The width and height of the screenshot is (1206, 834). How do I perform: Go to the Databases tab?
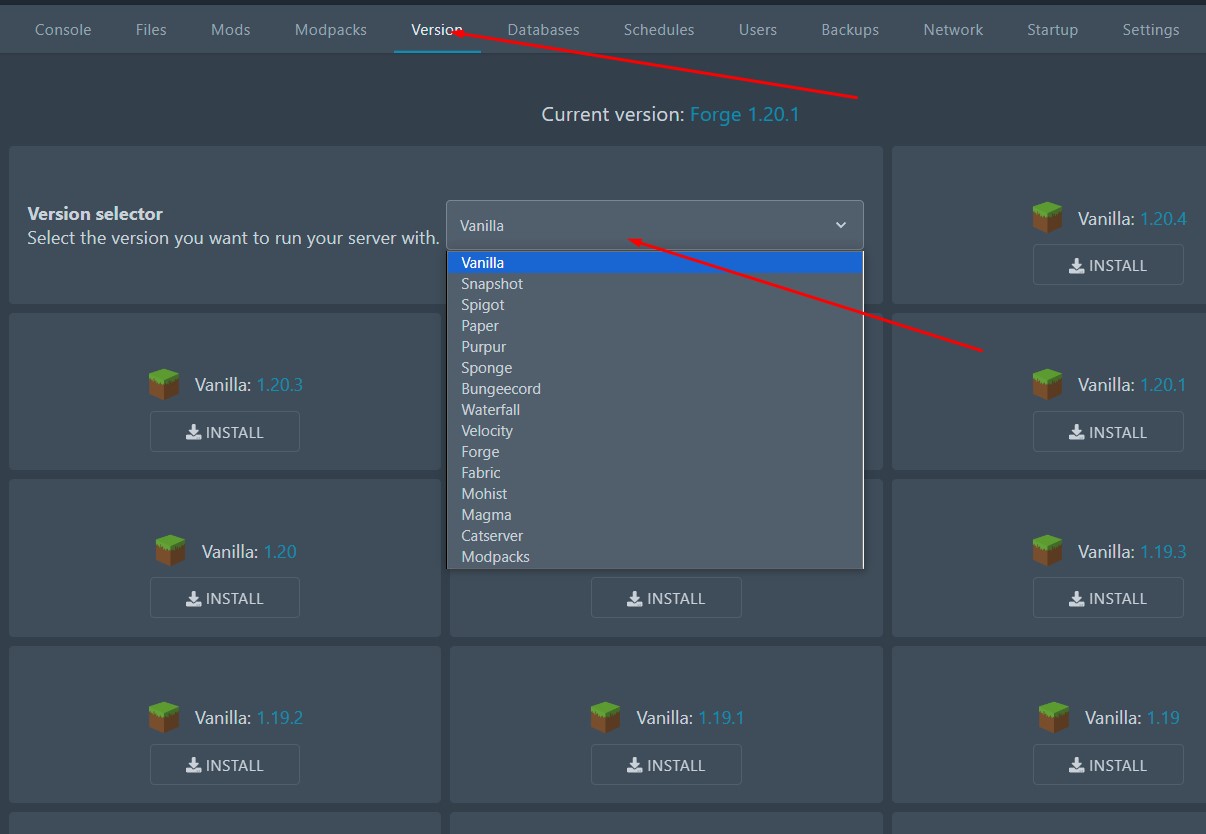tap(543, 29)
